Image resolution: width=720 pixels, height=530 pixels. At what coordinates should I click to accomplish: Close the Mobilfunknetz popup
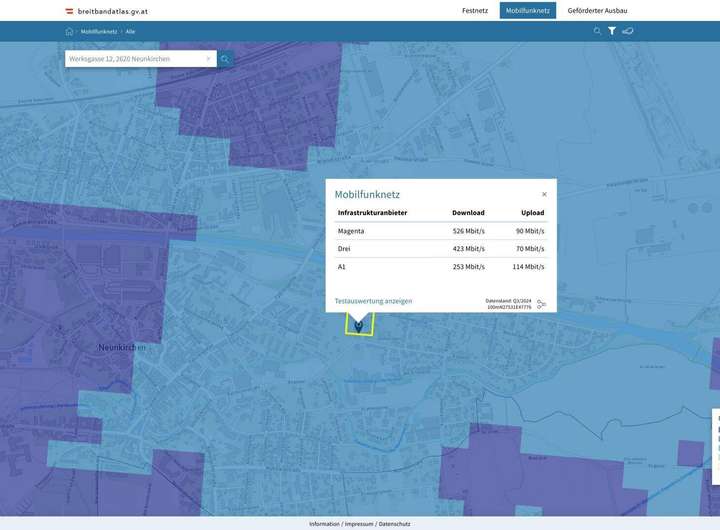pyautogui.click(x=544, y=194)
